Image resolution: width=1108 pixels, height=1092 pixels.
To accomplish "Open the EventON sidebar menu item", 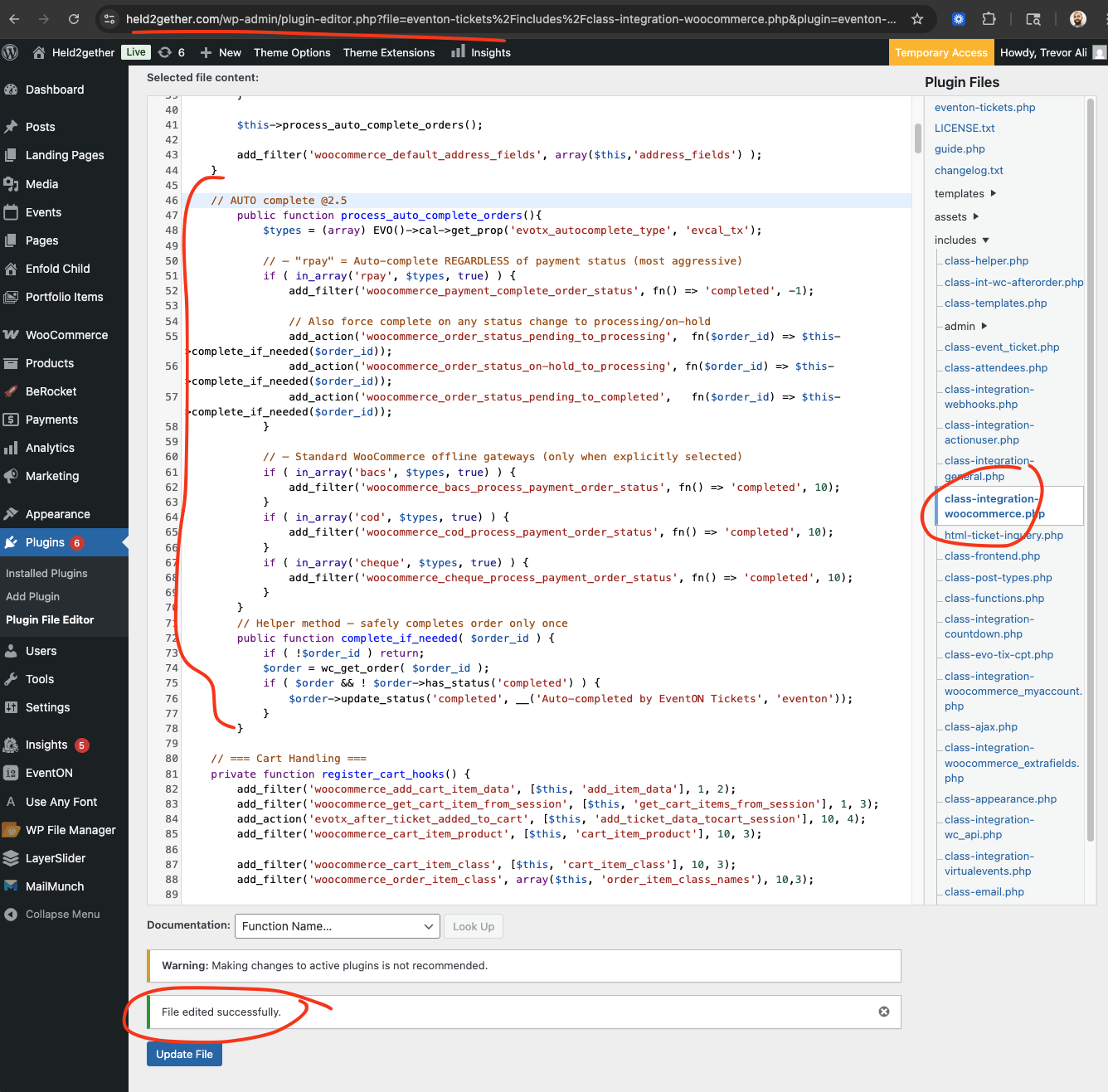I will tap(49, 773).
